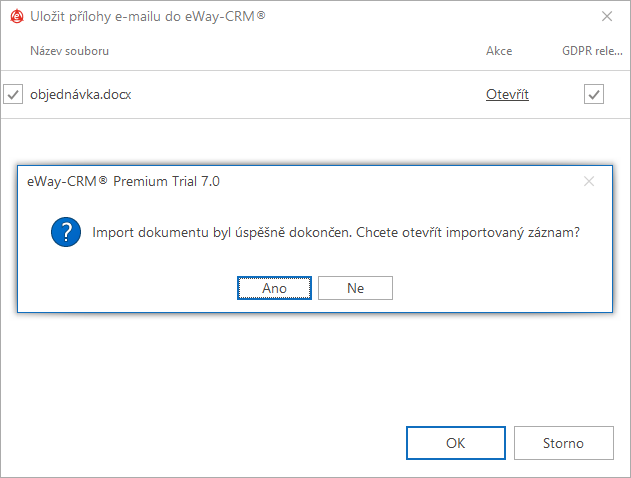Close the Premium Trial message box
The image size is (631, 478).
coord(589,181)
